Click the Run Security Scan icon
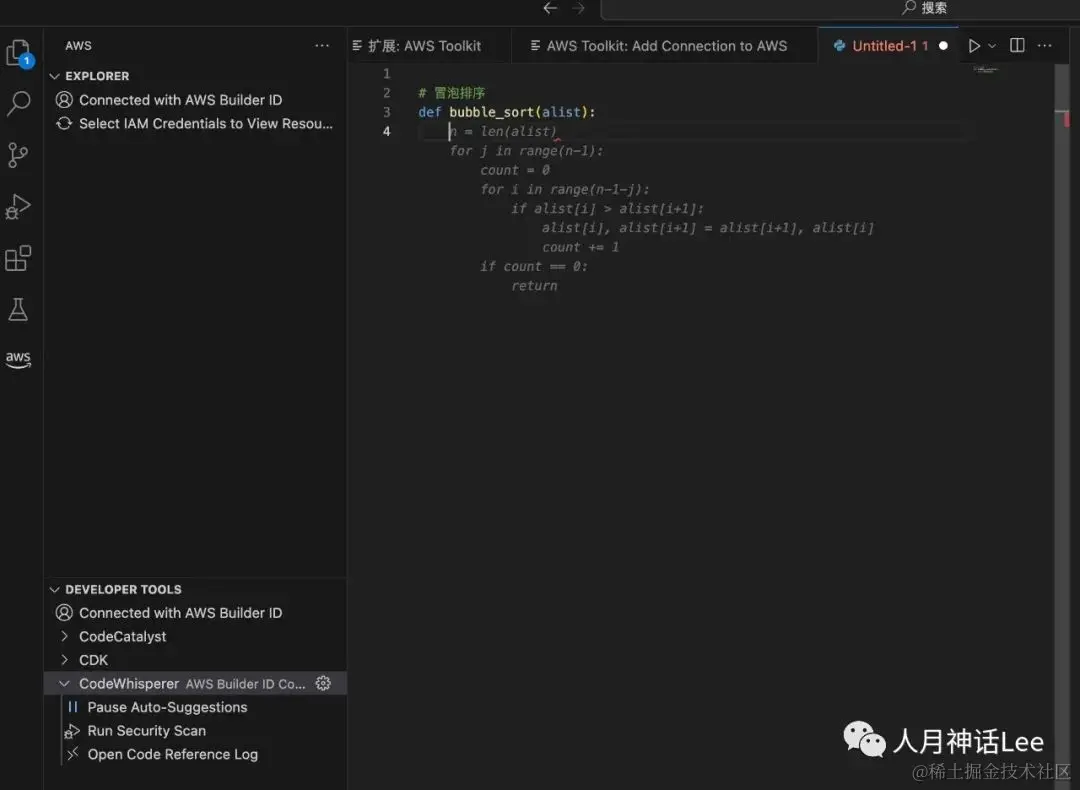The width and height of the screenshot is (1080, 790). click(x=72, y=731)
